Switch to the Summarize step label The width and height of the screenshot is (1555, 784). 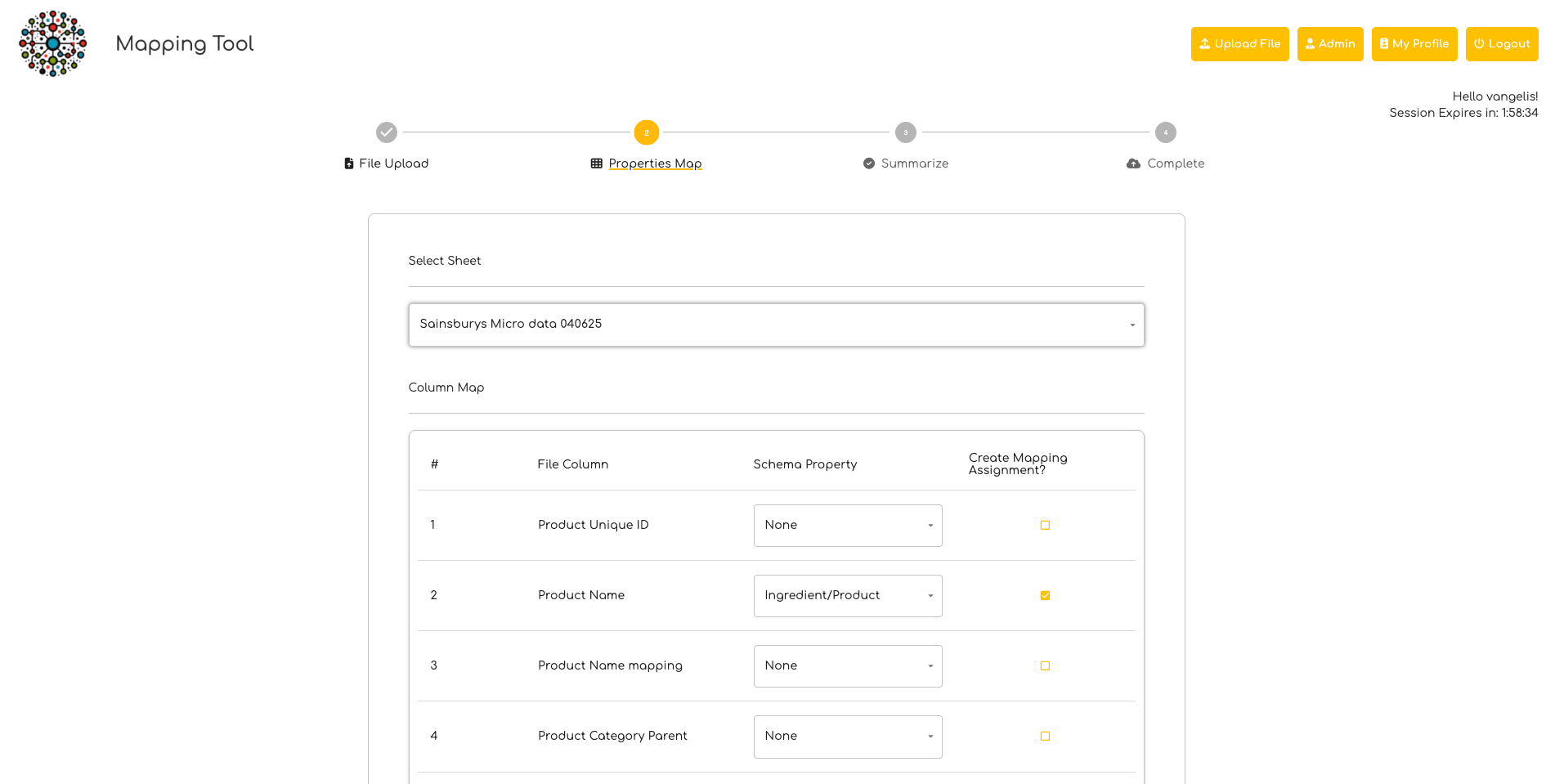(x=914, y=164)
